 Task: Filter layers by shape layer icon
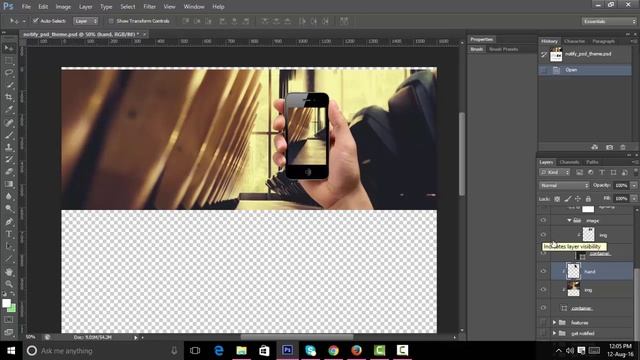pos(613,172)
